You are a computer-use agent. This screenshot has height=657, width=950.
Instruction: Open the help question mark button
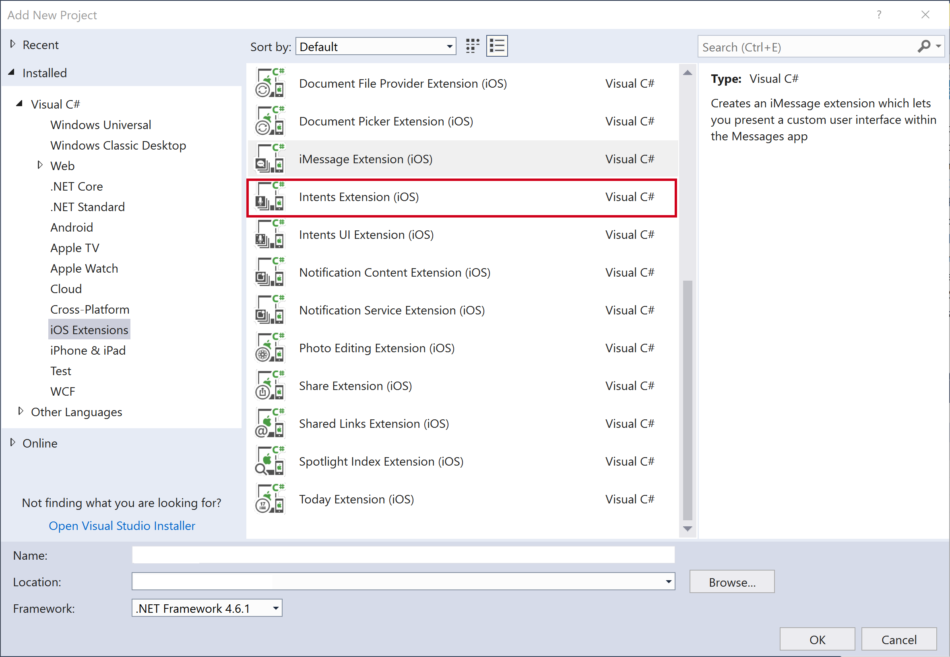coord(879,15)
